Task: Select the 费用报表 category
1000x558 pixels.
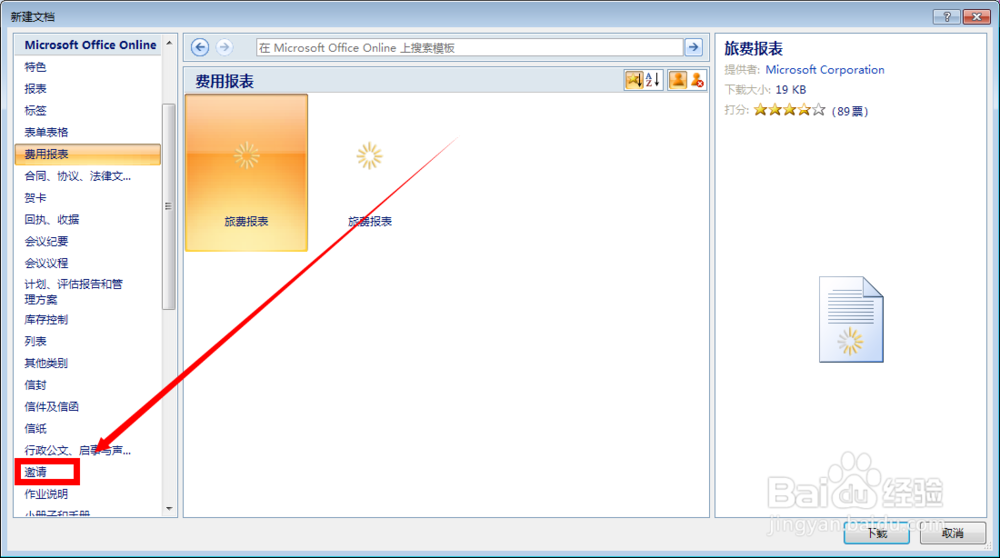Action: (x=87, y=154)
